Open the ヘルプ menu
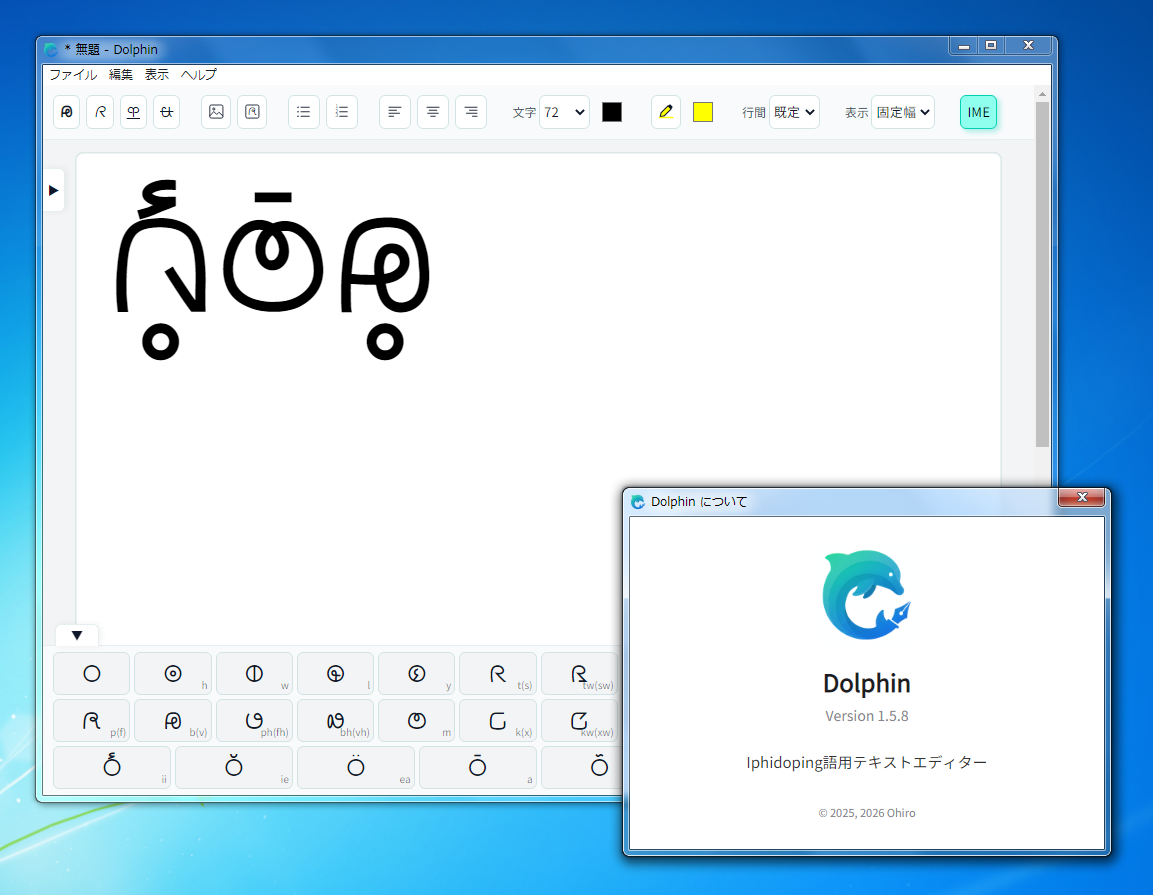 (x=198, y=75)
